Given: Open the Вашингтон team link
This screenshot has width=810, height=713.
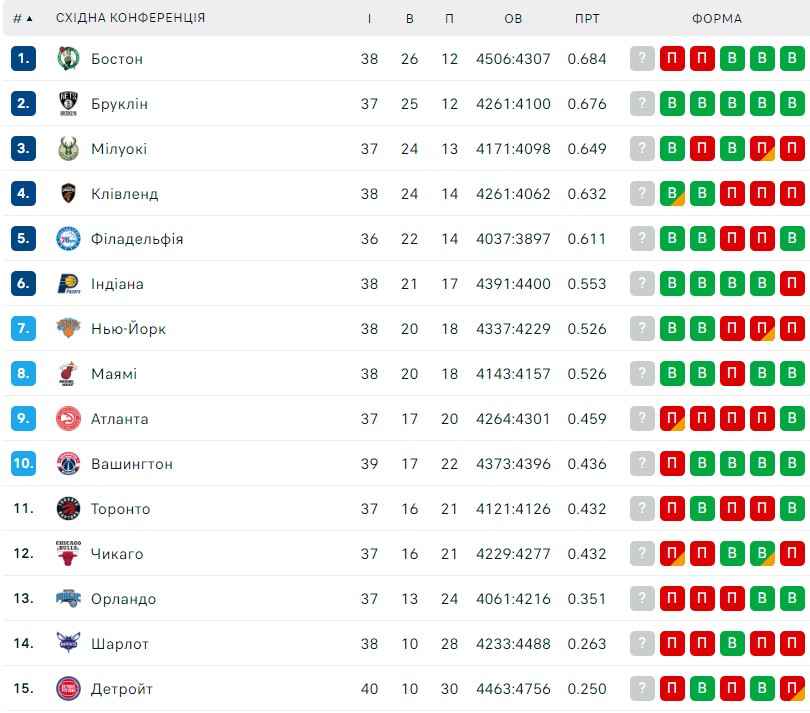Looking at the screenshot, I should pos(132,464).
